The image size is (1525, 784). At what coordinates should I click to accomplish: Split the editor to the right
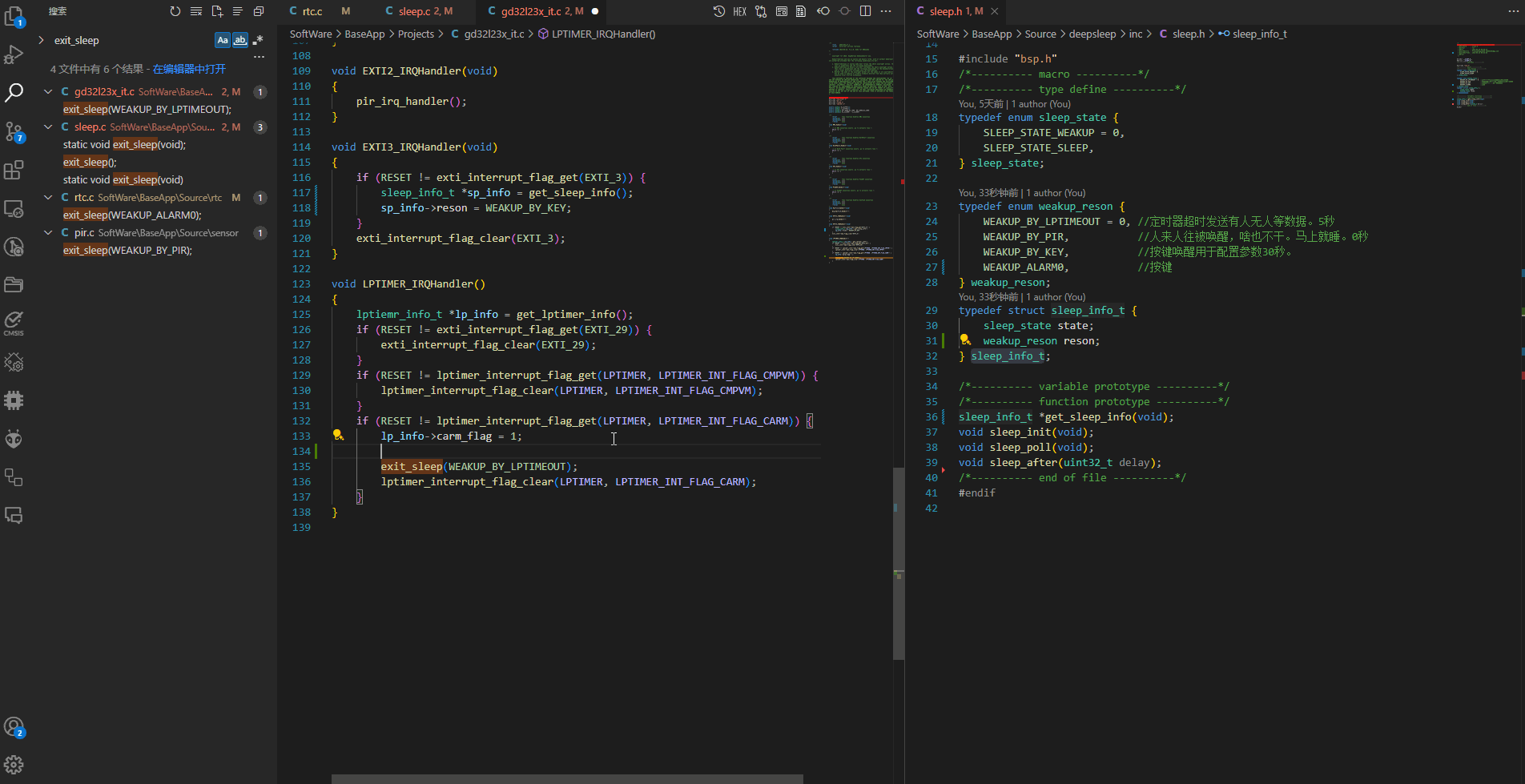coord(865,11)
